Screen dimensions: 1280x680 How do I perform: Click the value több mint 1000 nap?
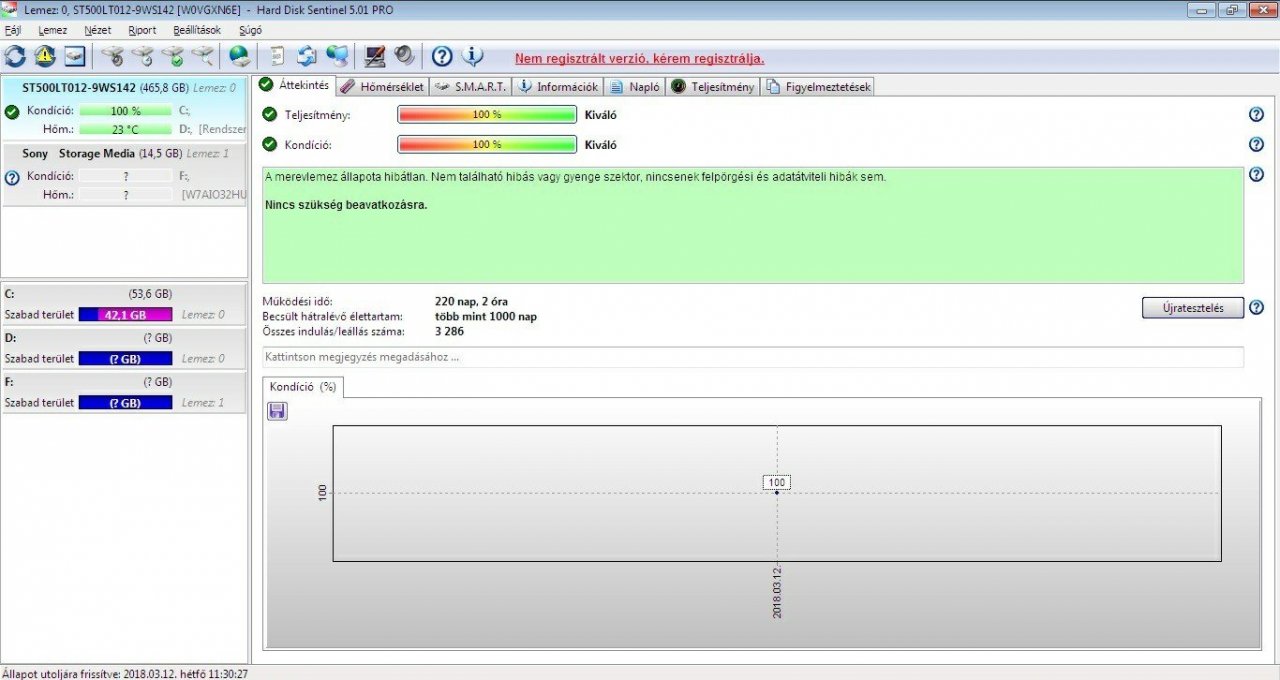click(x=486, y=316)
